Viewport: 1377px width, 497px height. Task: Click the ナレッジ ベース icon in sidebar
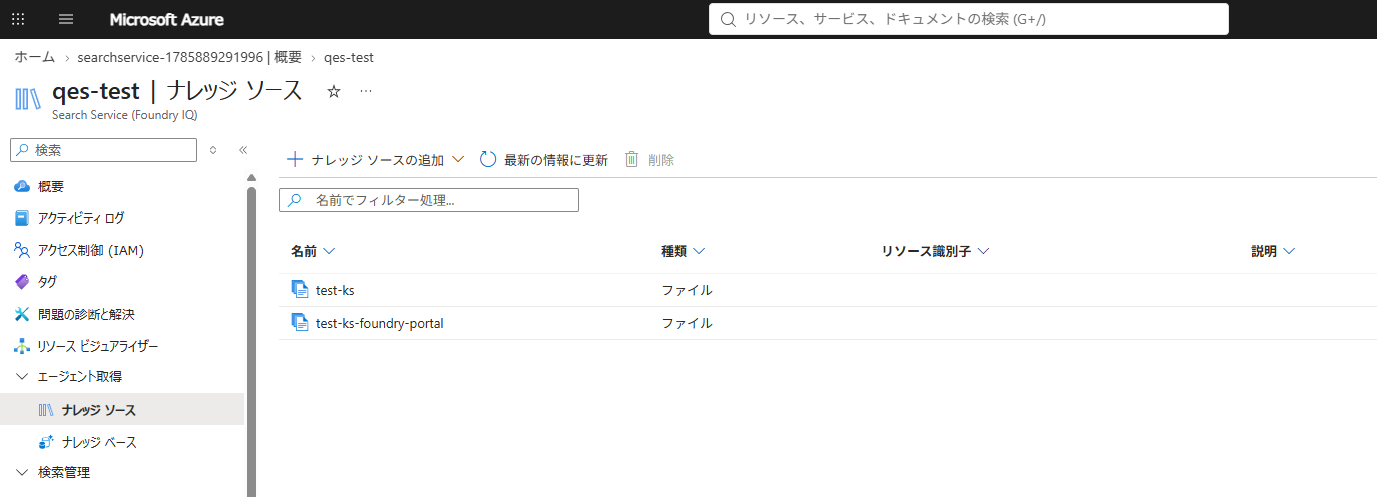[46, 442]
